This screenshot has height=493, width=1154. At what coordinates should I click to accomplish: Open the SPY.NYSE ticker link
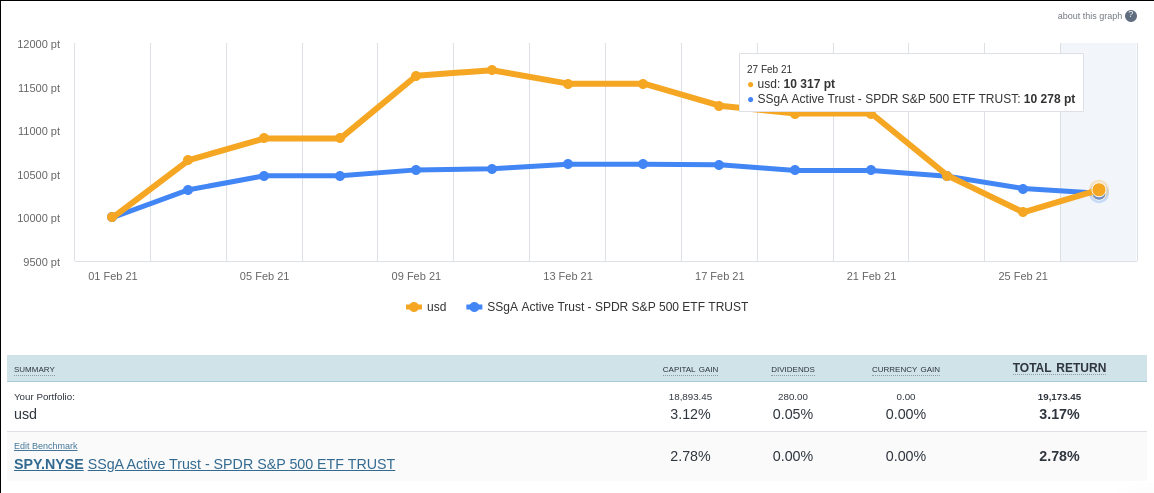48,464
